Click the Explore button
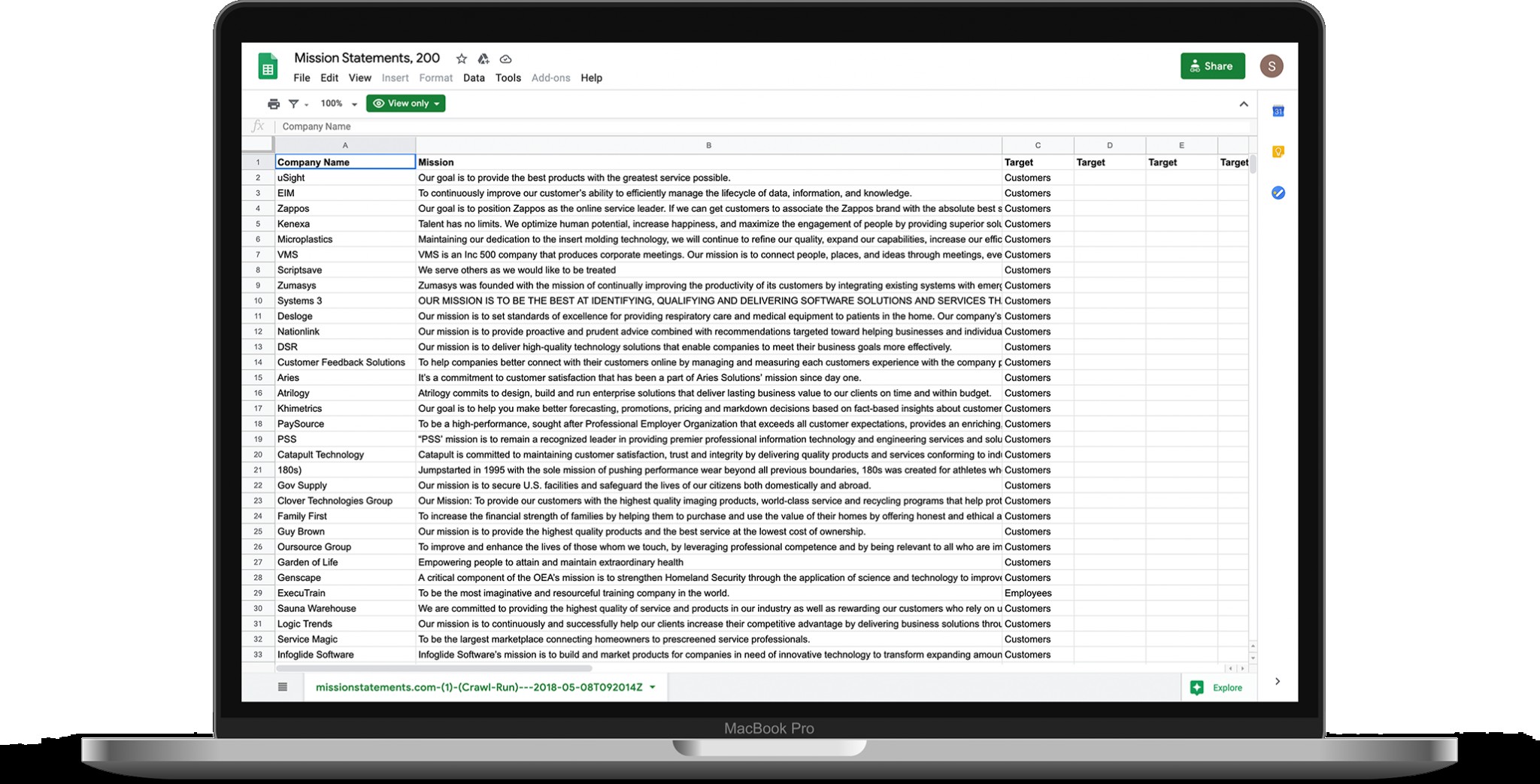Screen dimensions: 1540x784 [x=1217, y=688]
